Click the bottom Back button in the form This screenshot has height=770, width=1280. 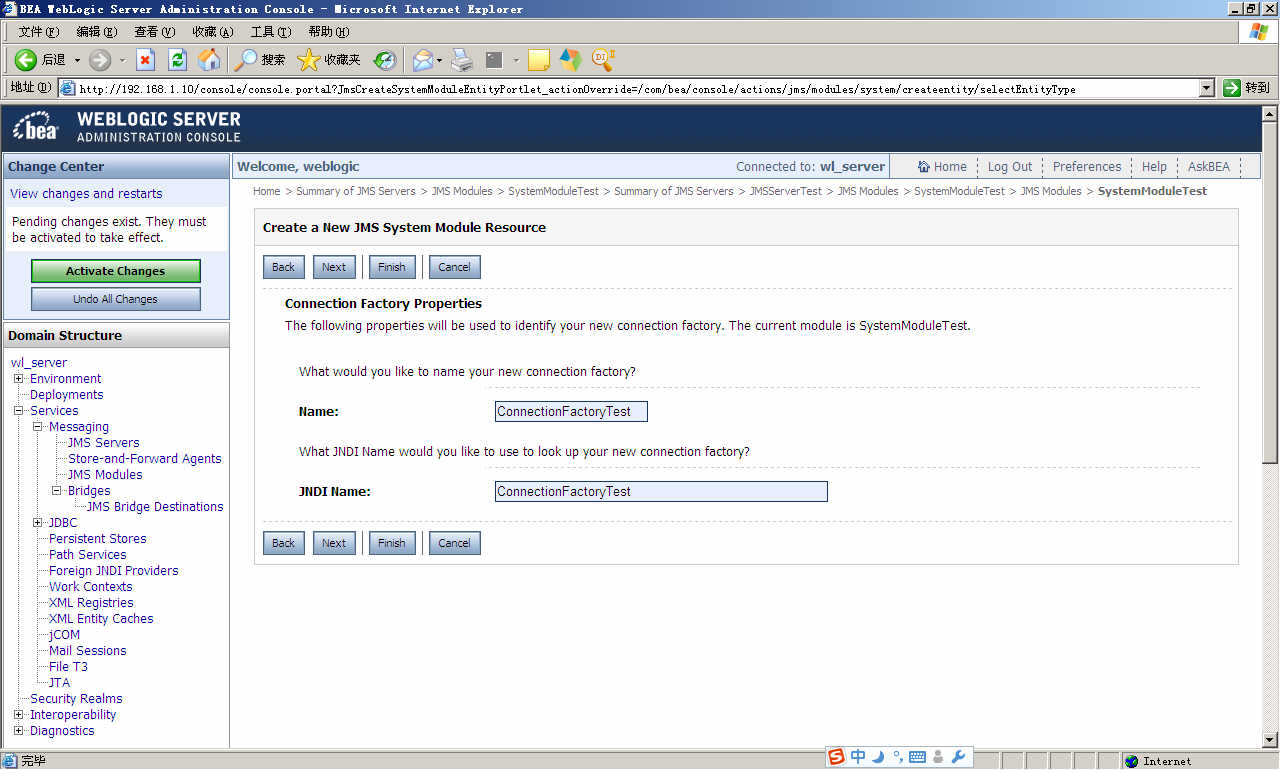[284, 543]
